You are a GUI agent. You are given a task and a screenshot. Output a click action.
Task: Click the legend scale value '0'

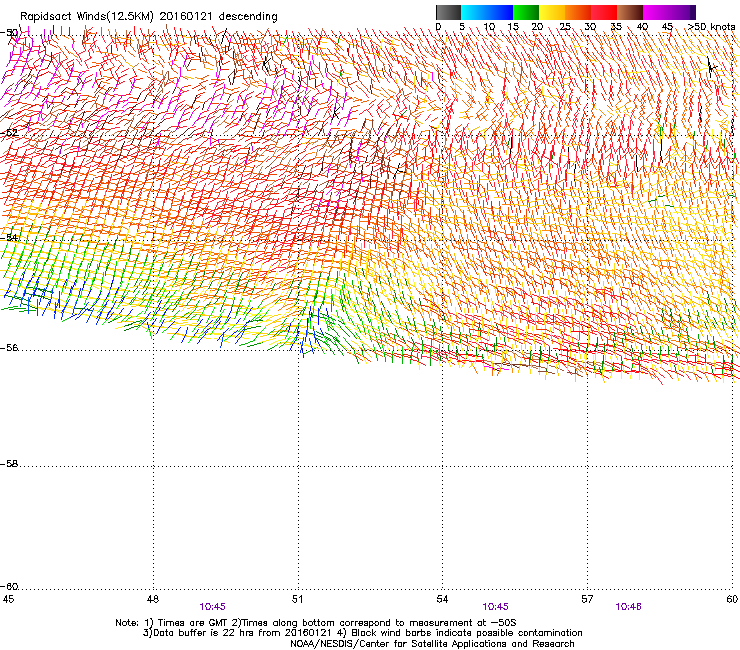(438, 27)
